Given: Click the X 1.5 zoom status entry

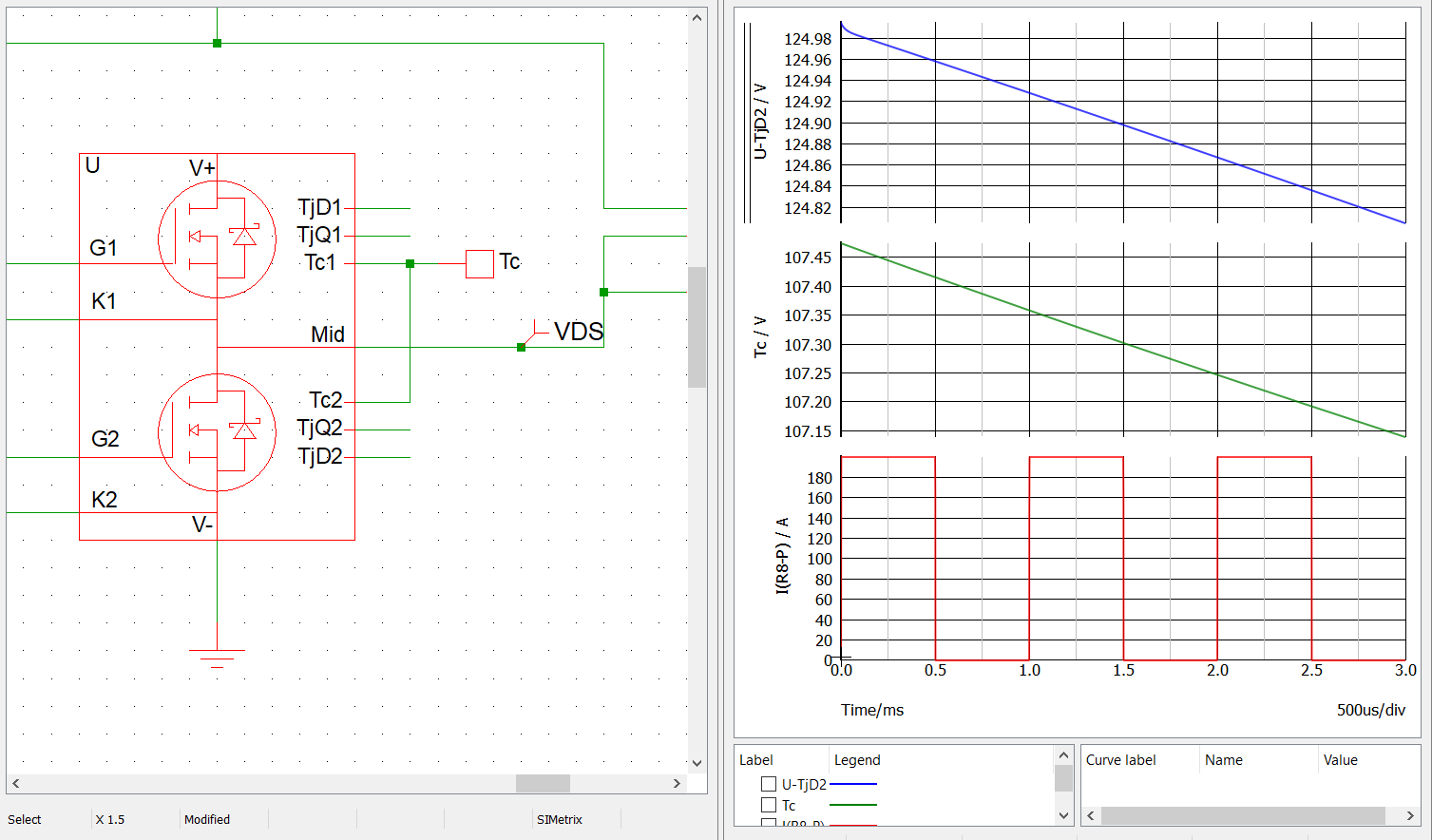Looking at the screenshot, I should (x=110, y=819).
